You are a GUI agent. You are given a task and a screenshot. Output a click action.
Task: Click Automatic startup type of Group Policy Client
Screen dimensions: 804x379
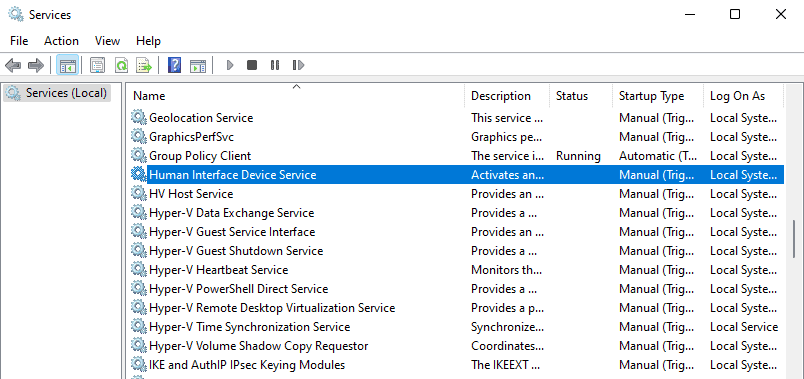[x=657, y=156]
